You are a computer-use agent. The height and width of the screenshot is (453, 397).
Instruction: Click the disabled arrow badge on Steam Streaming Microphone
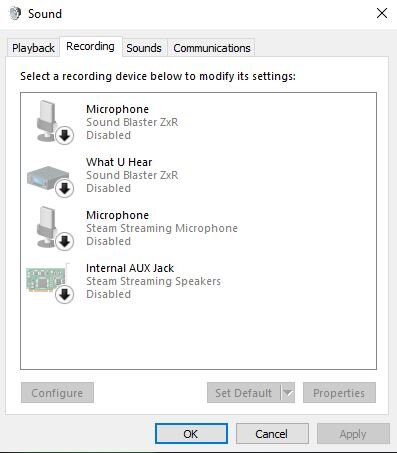click(64, 242)
